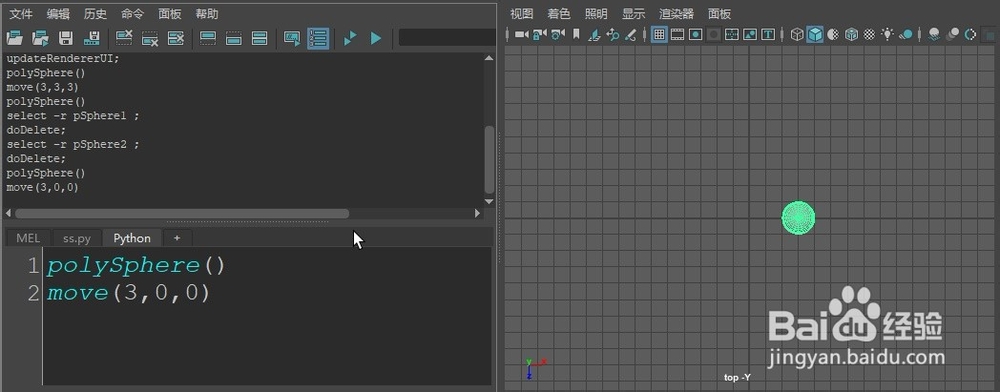Open the script editor 面板 menu
This screenshot has height=392, width=1000.
pos(170,14)
